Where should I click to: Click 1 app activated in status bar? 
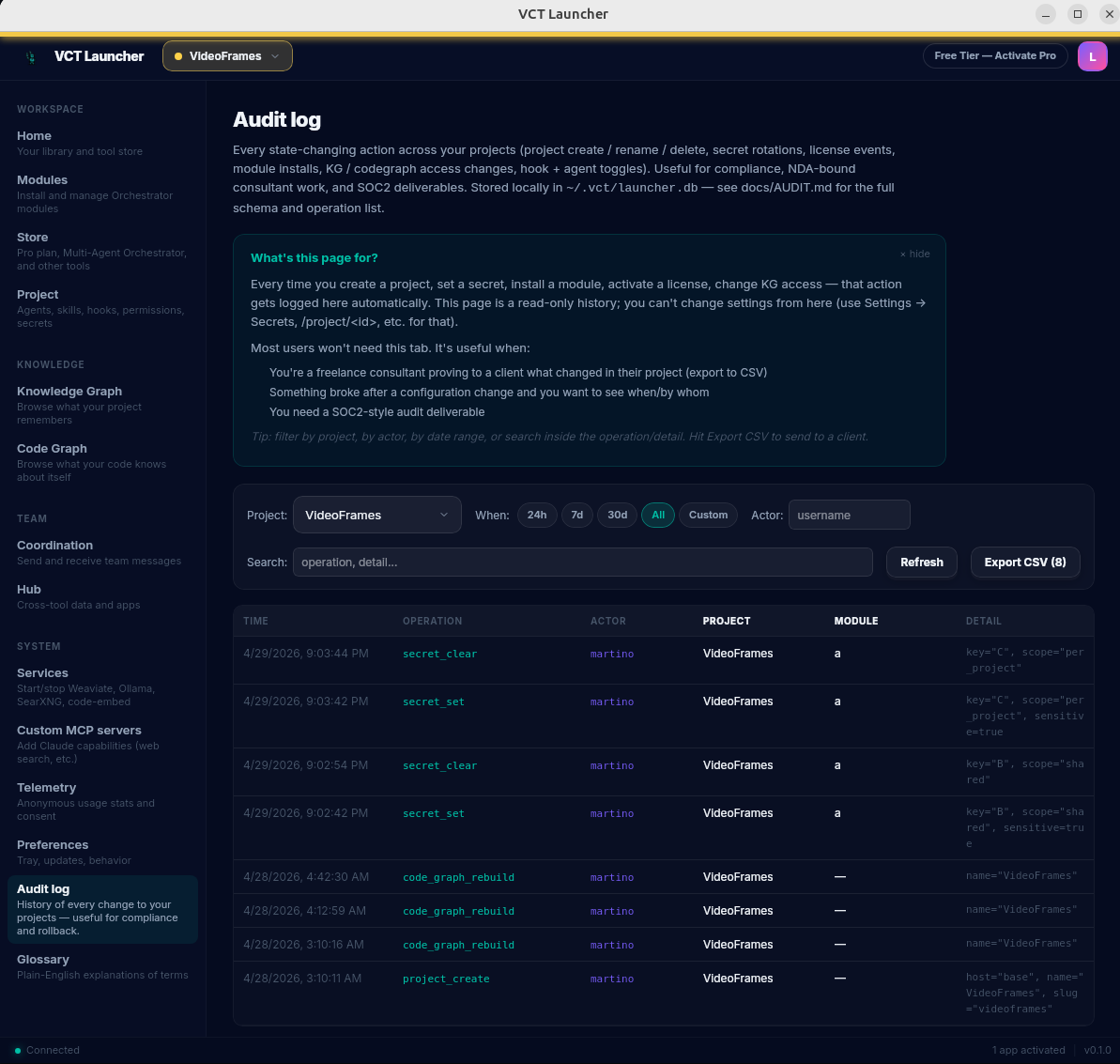coord(1029,1050)
